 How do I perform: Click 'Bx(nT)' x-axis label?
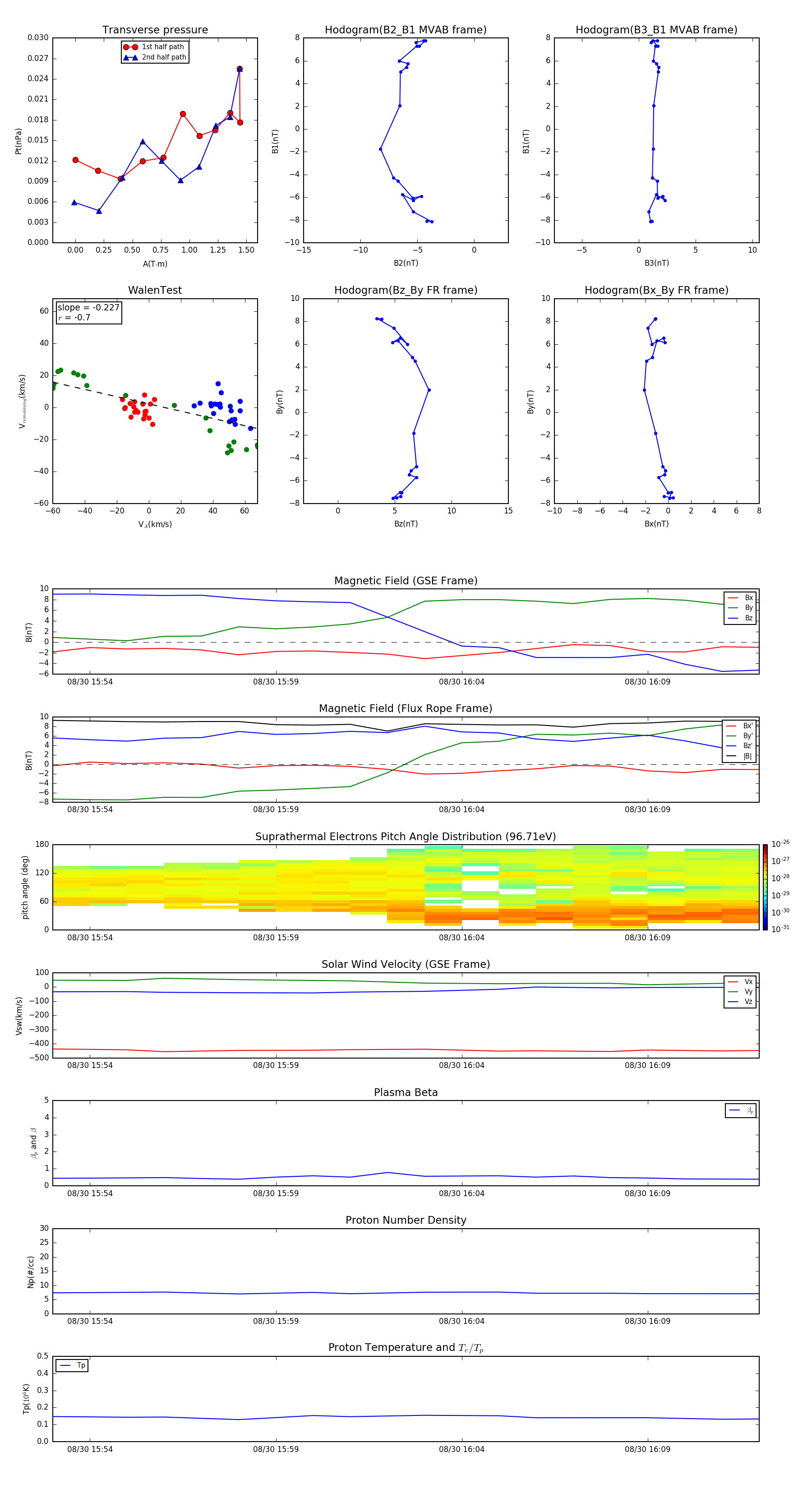[656, 524]
